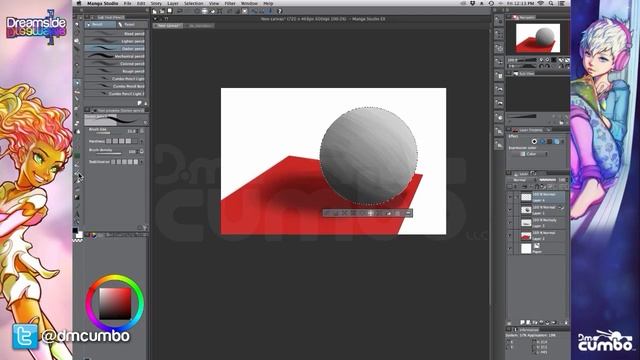Click the Save icon in command bar
Image resolution: width=640 pixels, height=360 pixels.
170,11
